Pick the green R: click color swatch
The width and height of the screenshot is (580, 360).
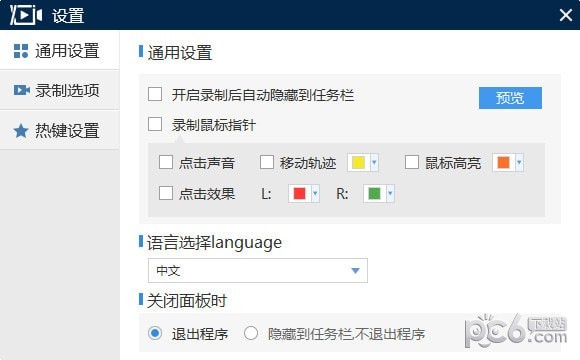(374, 193)
